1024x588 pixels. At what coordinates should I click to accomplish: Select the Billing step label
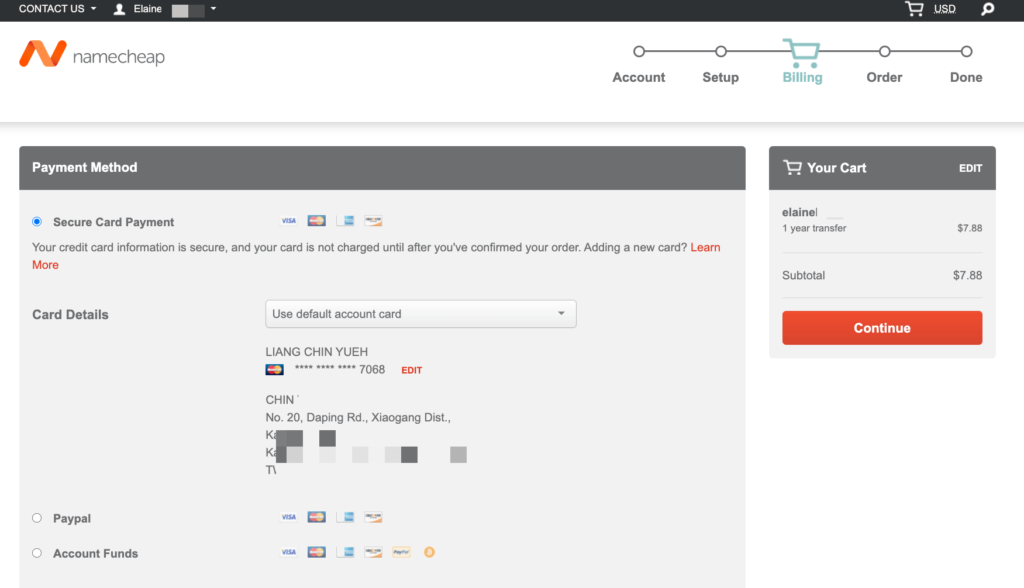click(803, 77)
